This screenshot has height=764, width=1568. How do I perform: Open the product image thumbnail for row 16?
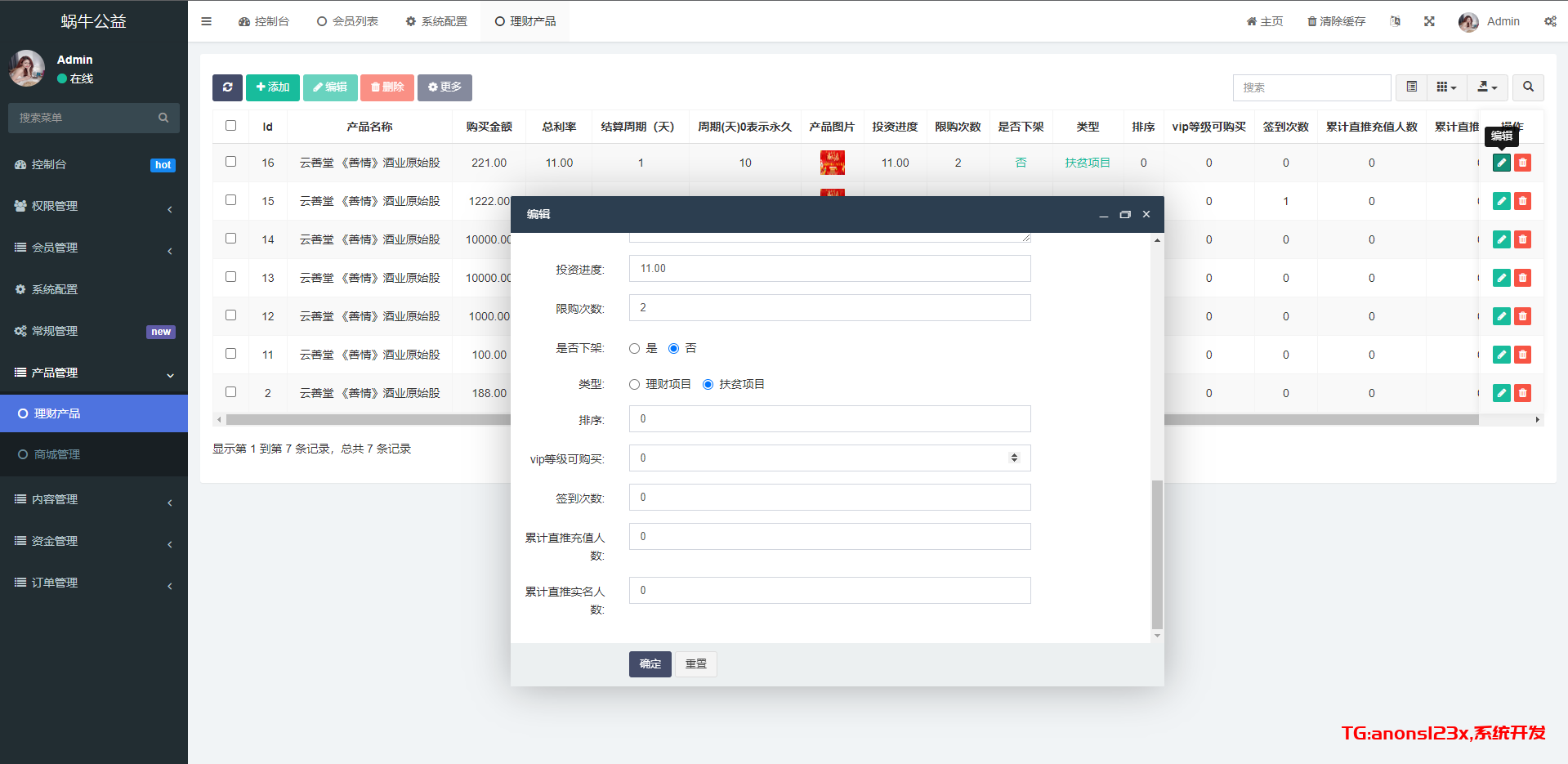(x=832, y=163)
